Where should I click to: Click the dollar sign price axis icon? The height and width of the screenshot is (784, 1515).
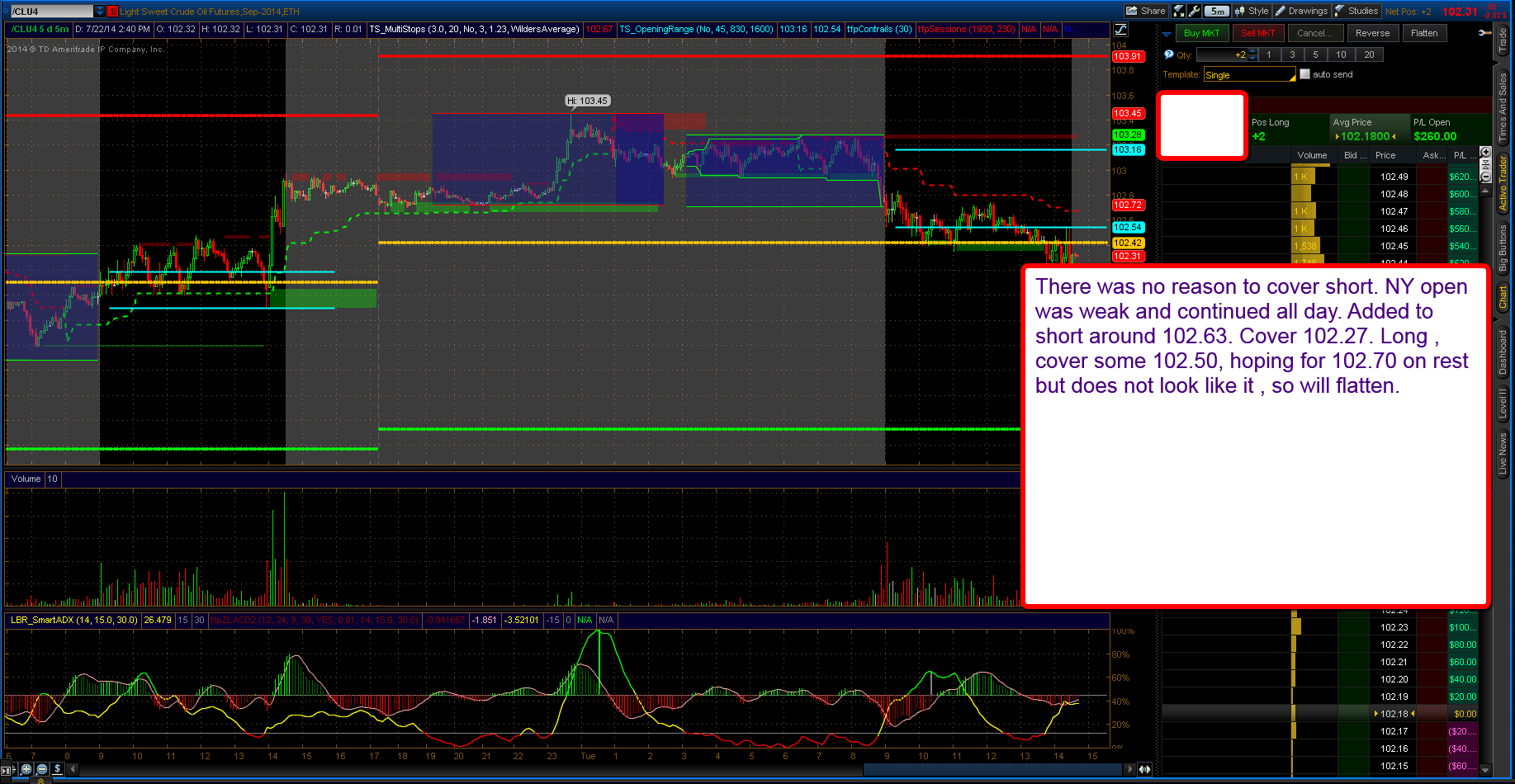(58, 769)
